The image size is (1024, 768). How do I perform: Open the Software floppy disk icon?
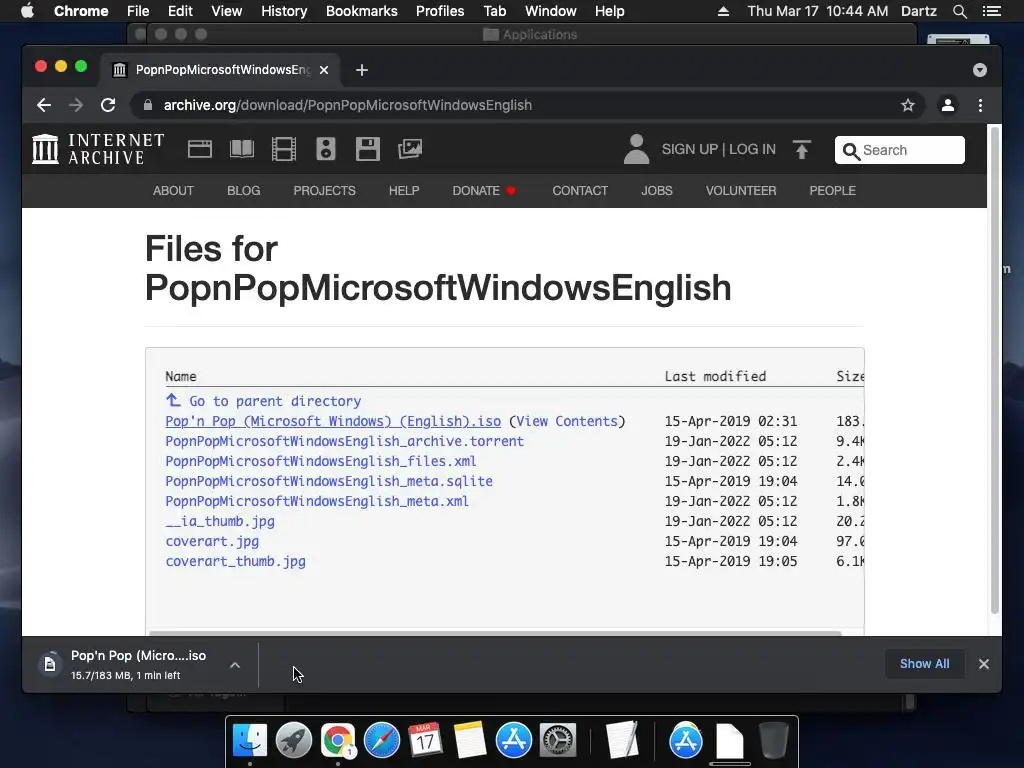click(368, 149)
